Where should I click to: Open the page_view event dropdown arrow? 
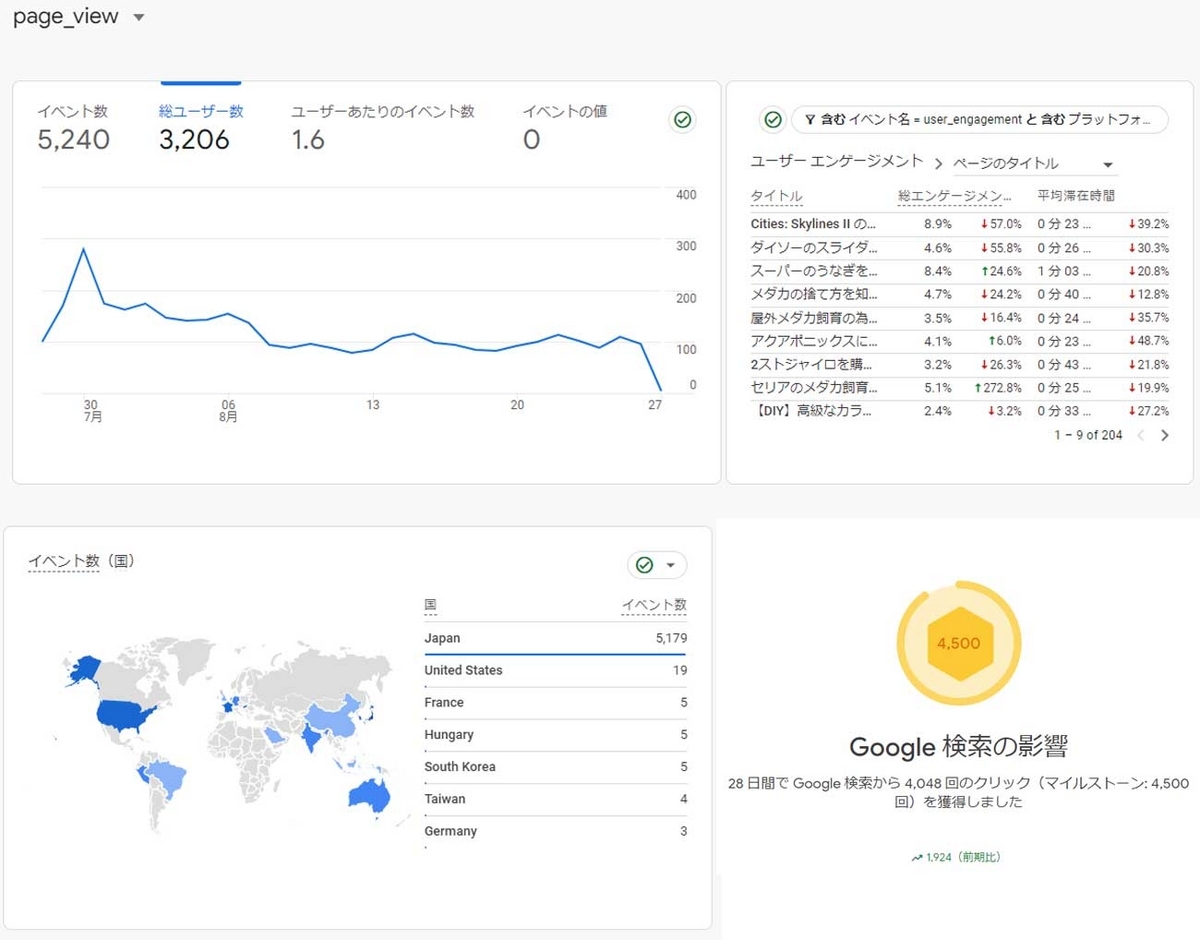139,18
